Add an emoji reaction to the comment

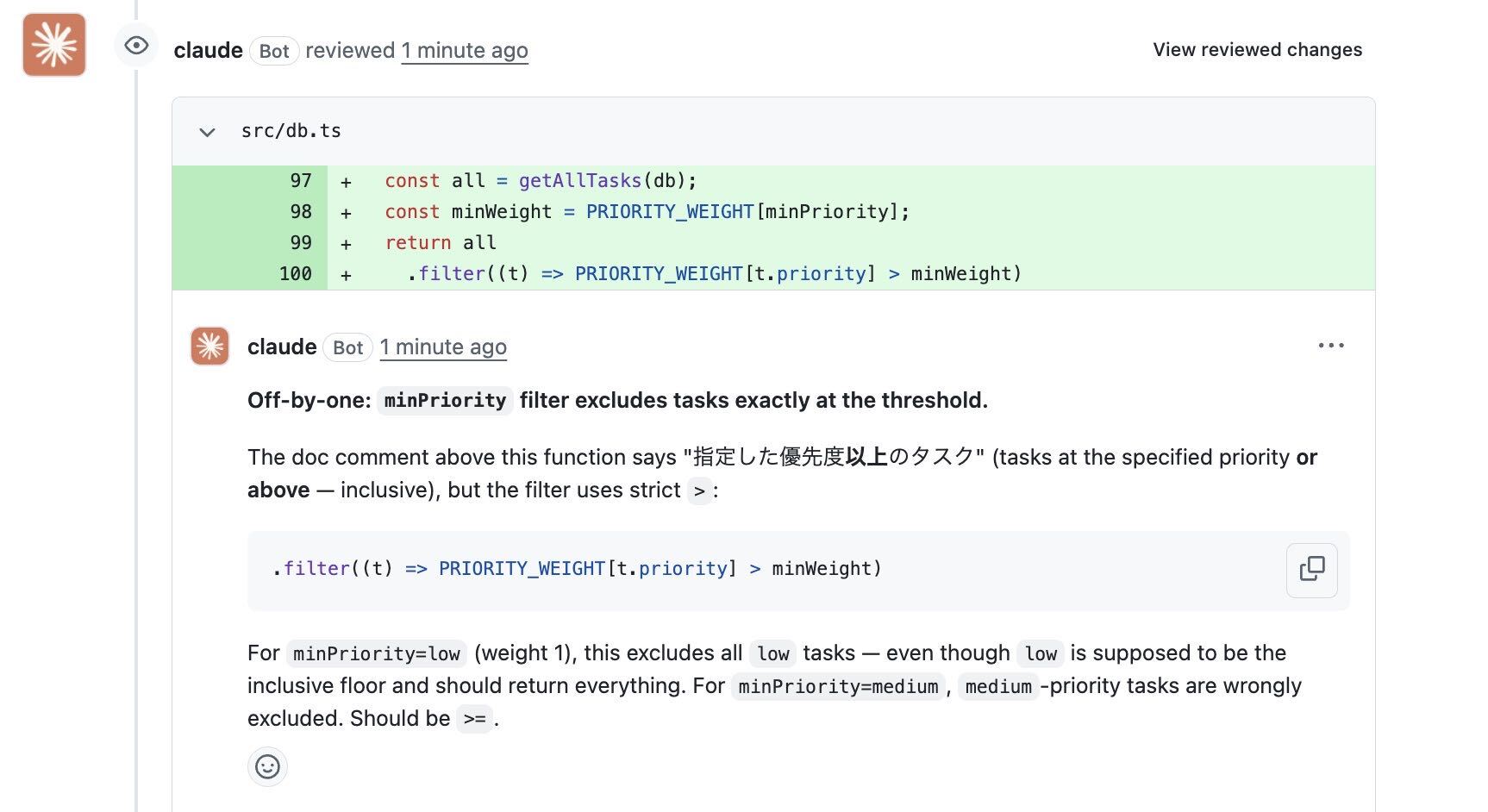click(267, 766)
